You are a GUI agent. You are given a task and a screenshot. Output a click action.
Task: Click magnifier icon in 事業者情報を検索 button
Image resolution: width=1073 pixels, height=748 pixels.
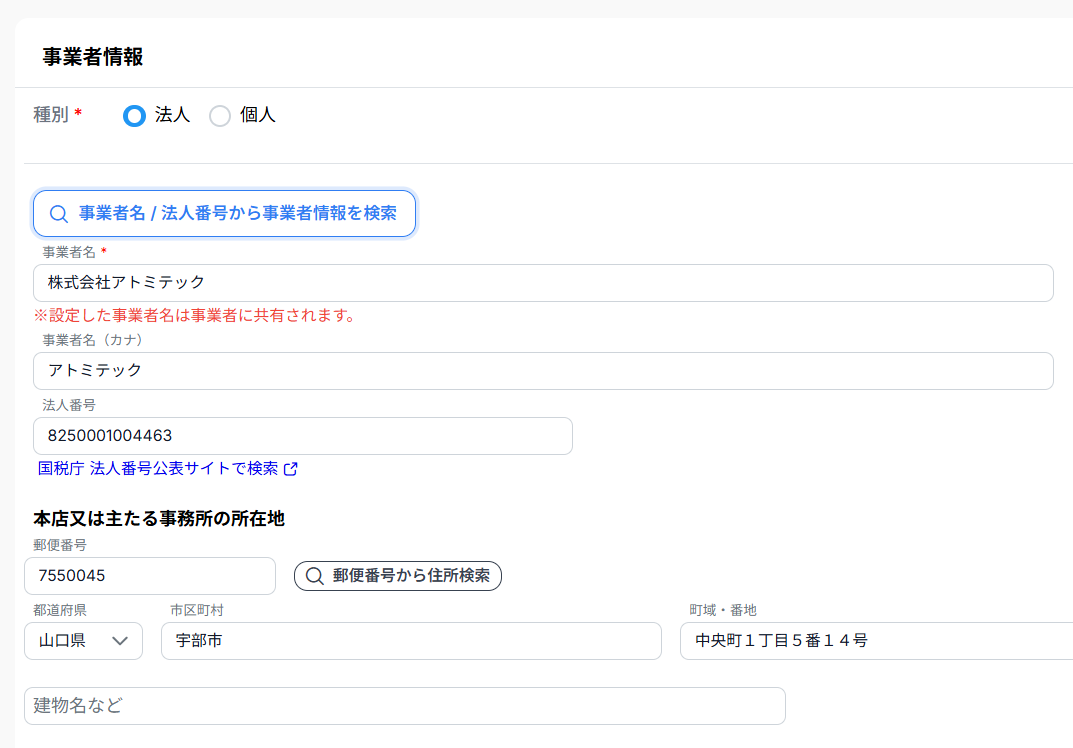tap(59, 214)
